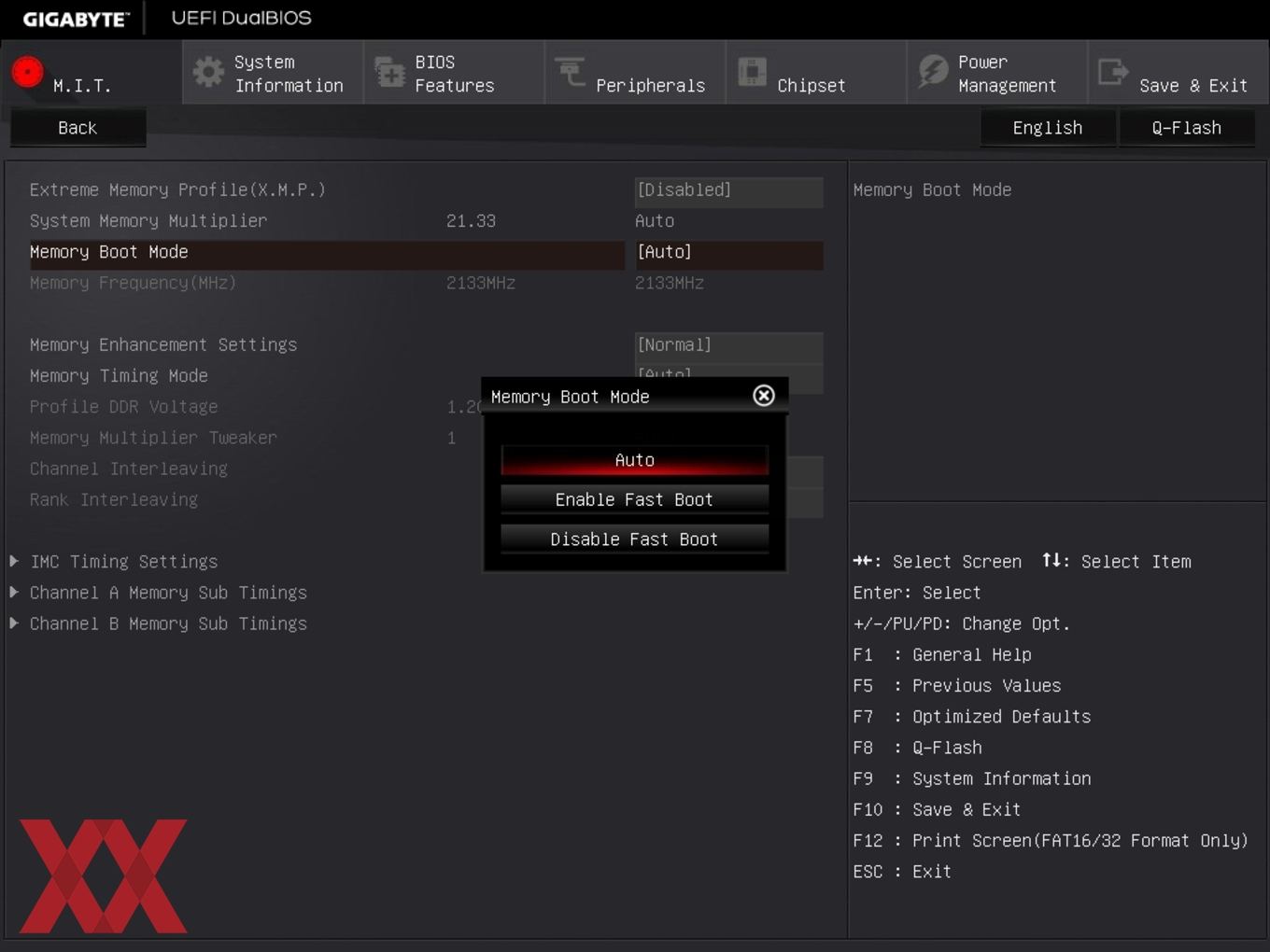The image size is (1270, 952).
Task: Click the Rank Interleaving label
Action: [x=114, y=499]
